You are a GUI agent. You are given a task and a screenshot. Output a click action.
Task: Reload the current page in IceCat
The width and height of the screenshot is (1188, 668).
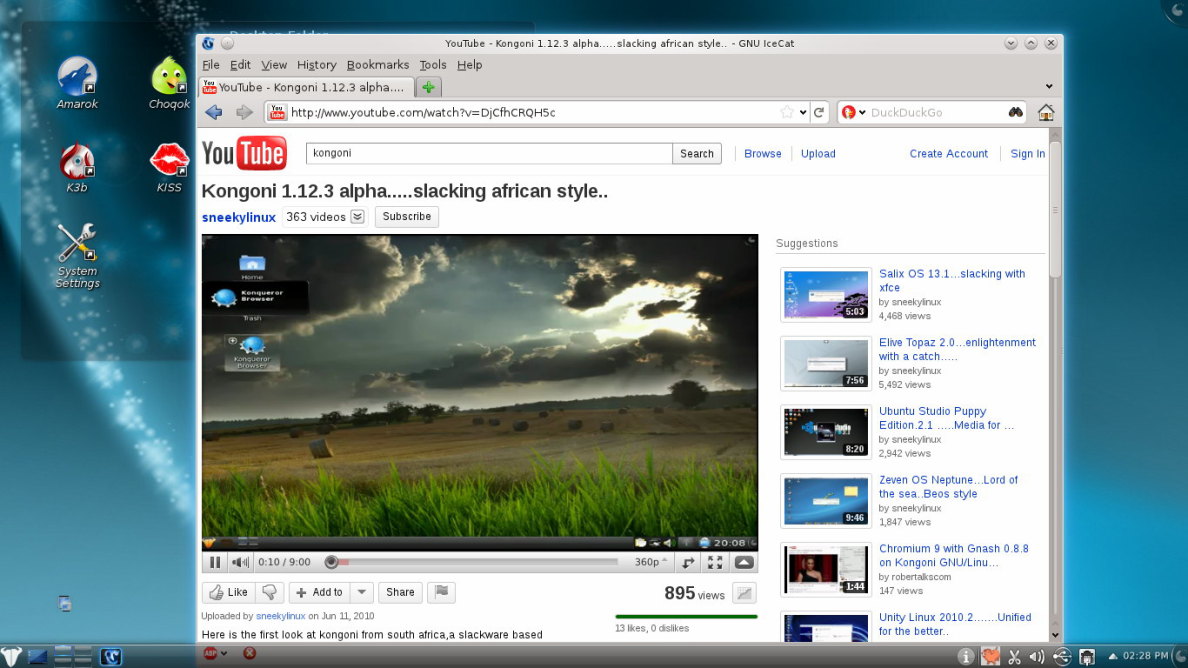tap(821, 112)
